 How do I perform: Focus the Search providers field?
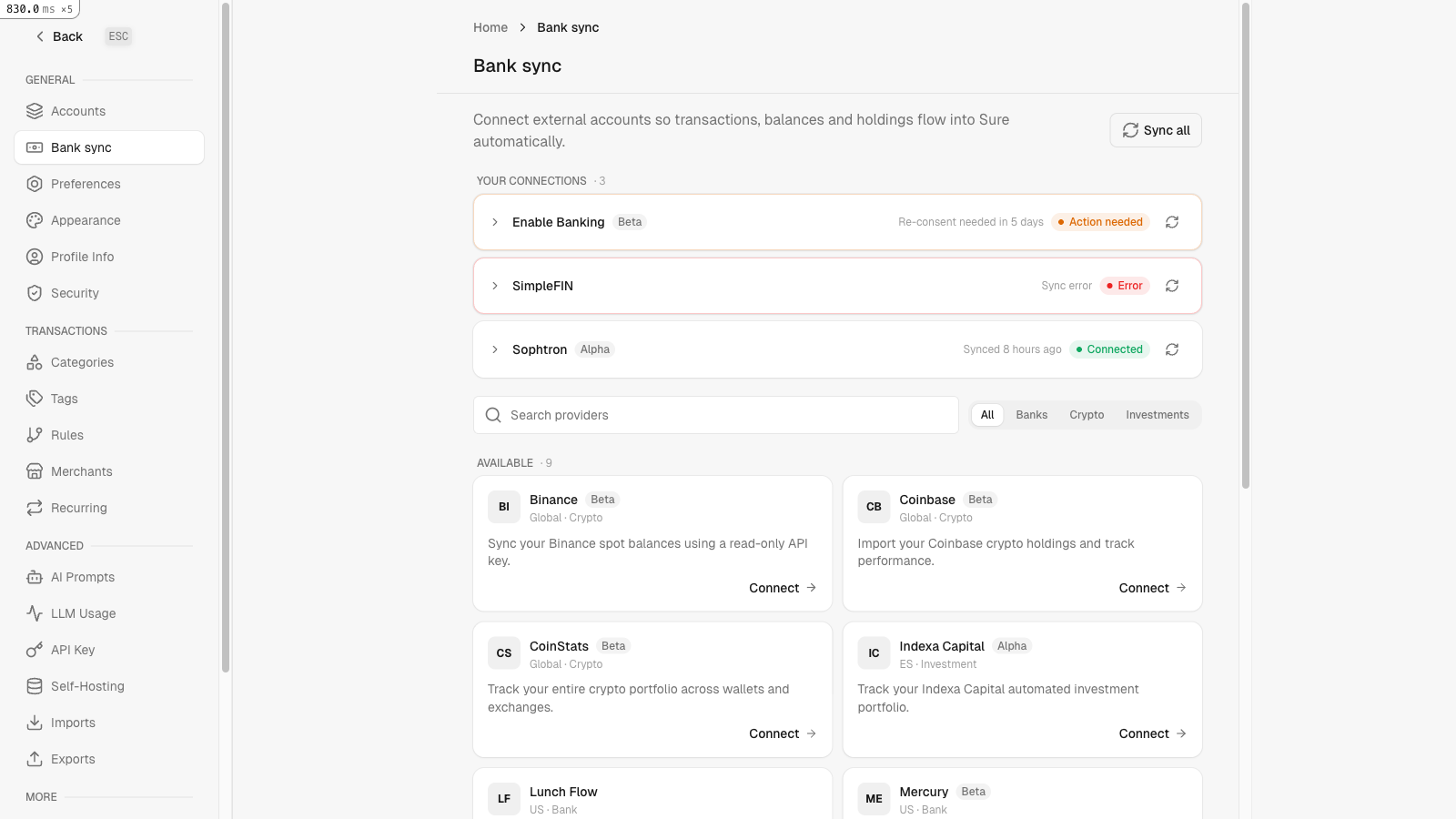pyautogui.click(x=716, y=415)
